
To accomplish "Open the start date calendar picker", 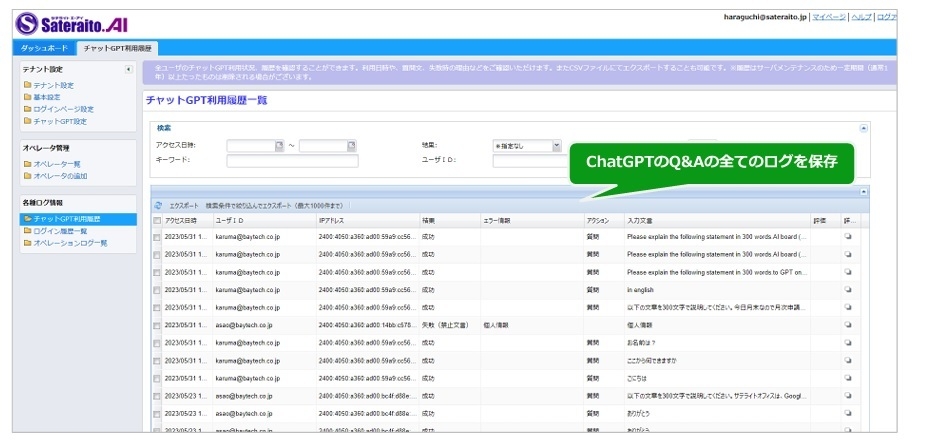I will 279,146.
